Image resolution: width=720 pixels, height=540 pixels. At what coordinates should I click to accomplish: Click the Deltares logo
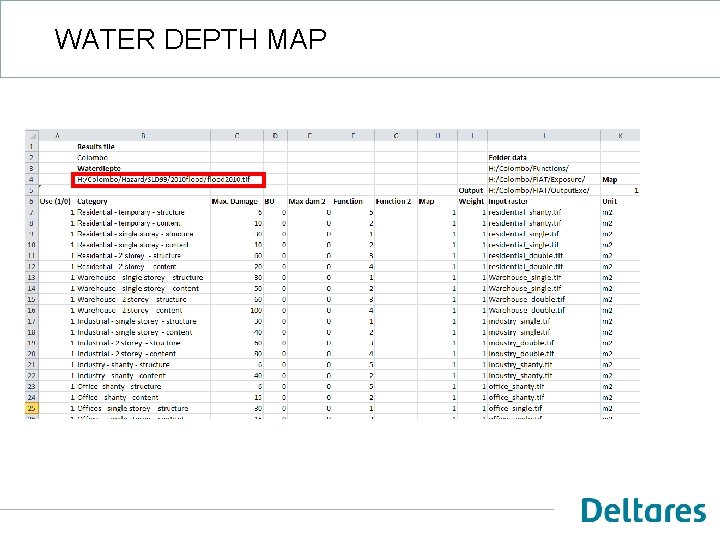[643, 510]
